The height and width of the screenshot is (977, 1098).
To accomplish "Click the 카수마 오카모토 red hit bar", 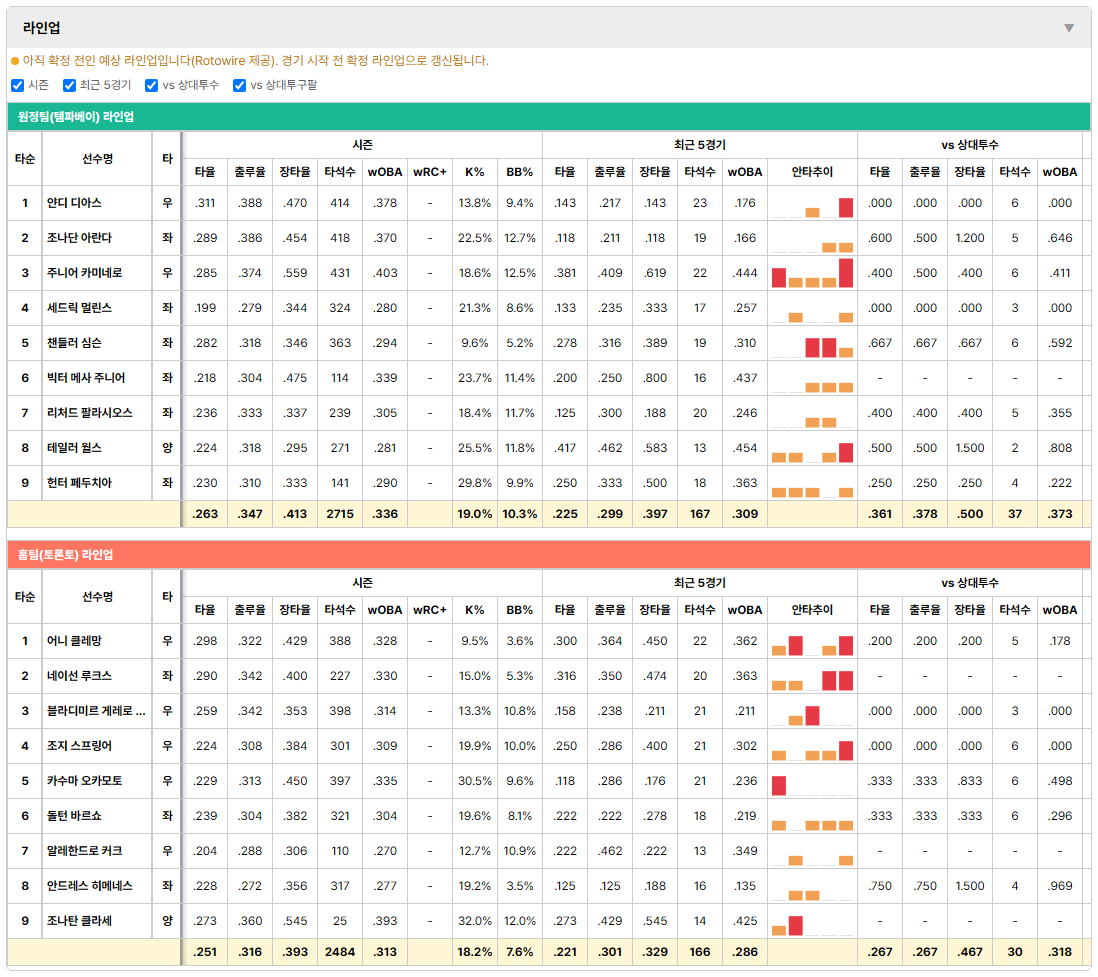I will (x=779, y=786).
